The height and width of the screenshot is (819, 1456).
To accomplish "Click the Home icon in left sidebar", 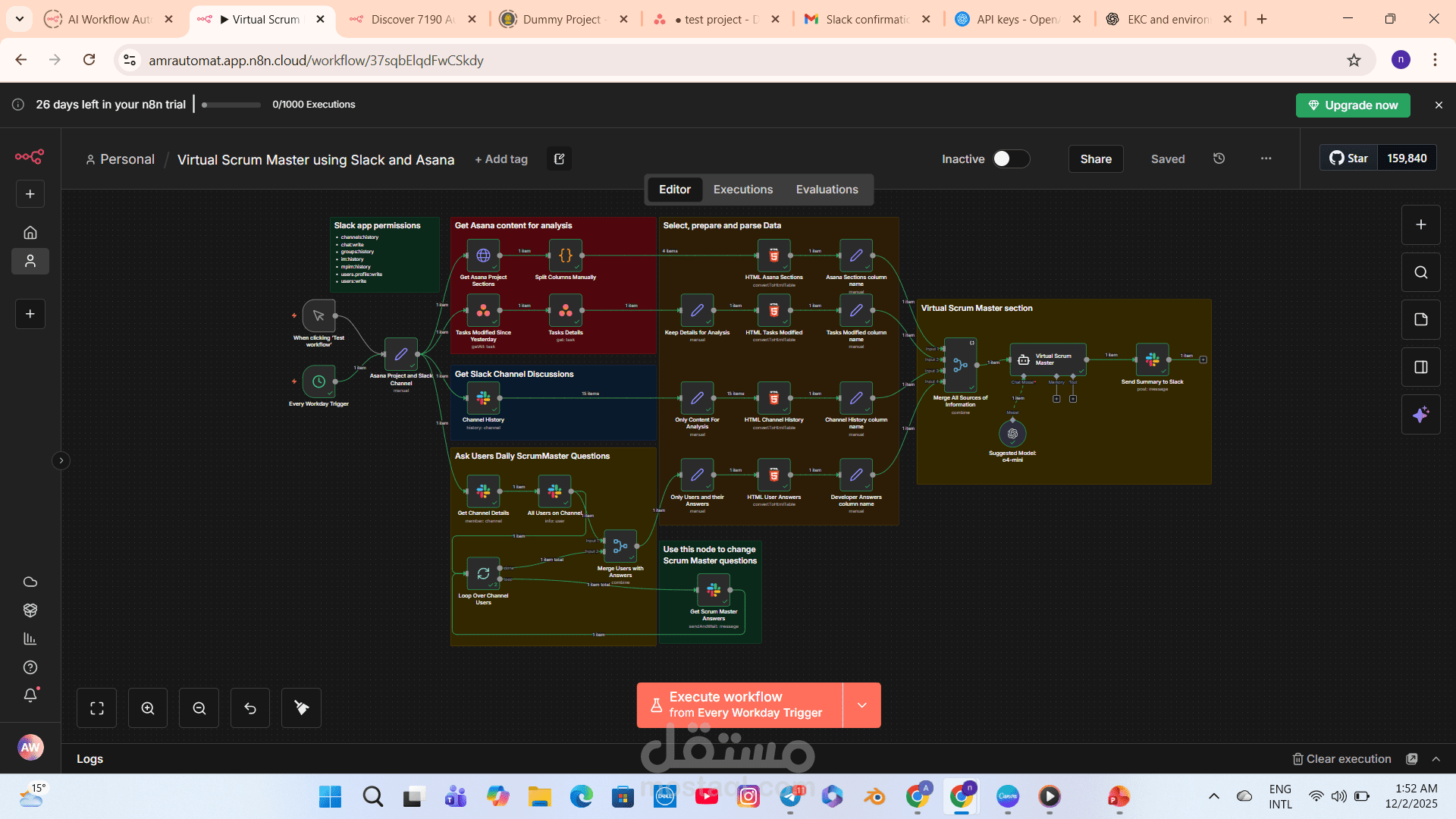I will pyautogui.click(x=30, y=233).
